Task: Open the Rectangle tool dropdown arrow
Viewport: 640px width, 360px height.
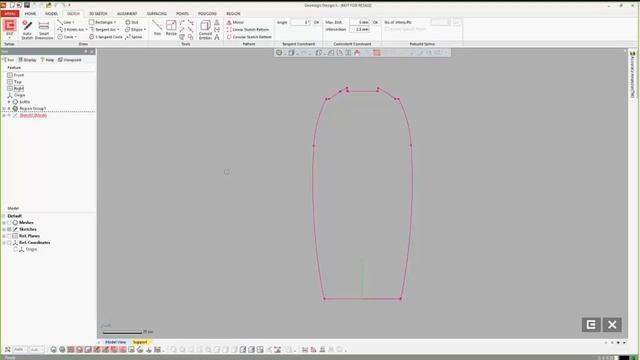Action: [115, 22]
